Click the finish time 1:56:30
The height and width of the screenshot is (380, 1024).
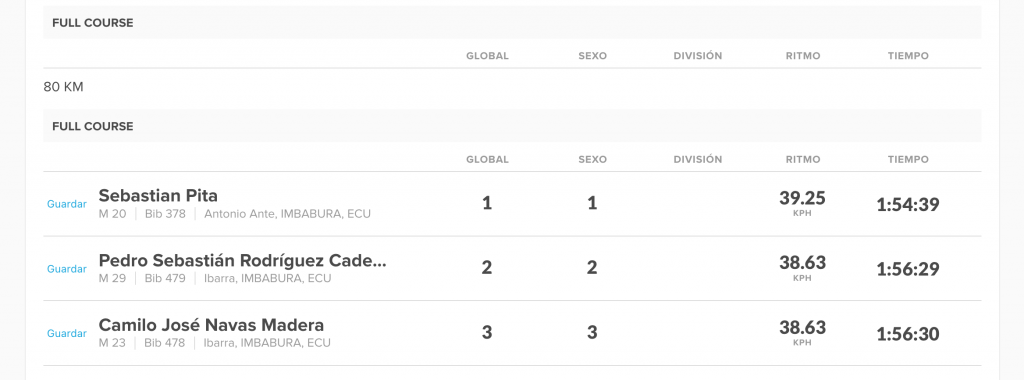[x=908, y=334]
